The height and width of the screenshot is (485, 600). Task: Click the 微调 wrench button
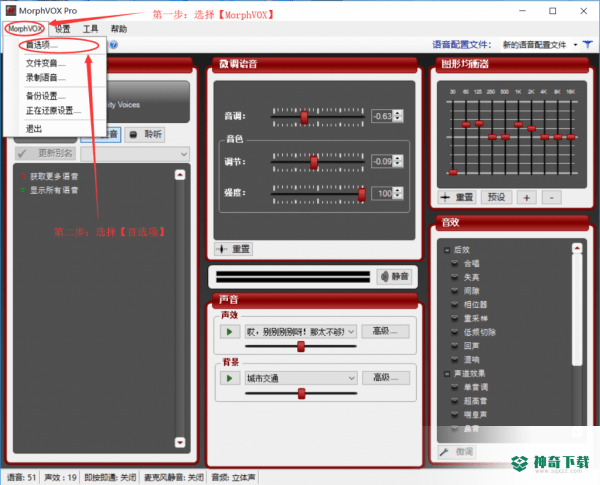[457, 452]
